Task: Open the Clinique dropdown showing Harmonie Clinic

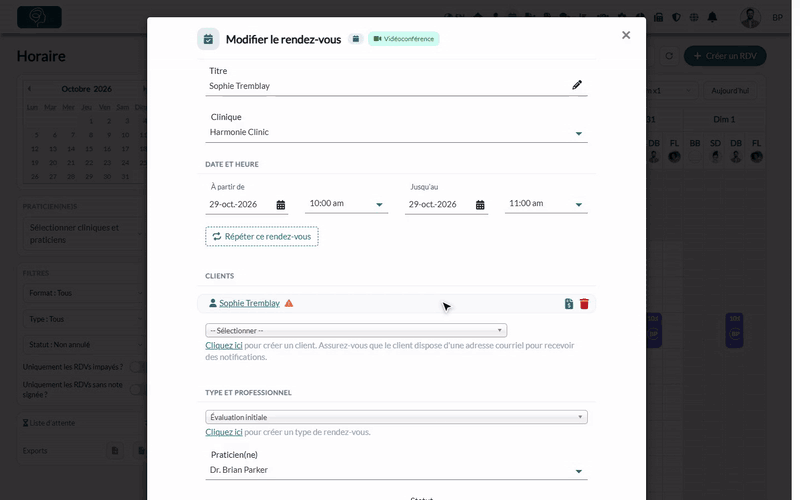Action: click(x=396, y=132)
